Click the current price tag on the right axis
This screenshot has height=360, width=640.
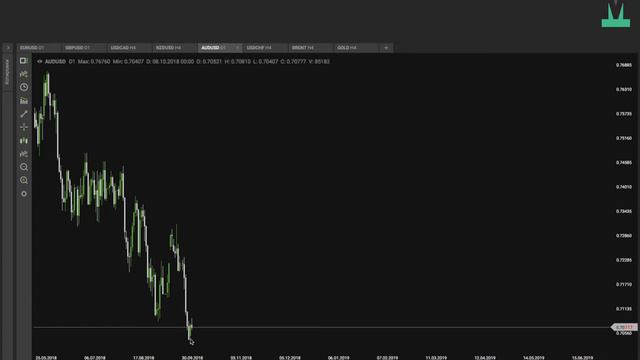624,327
